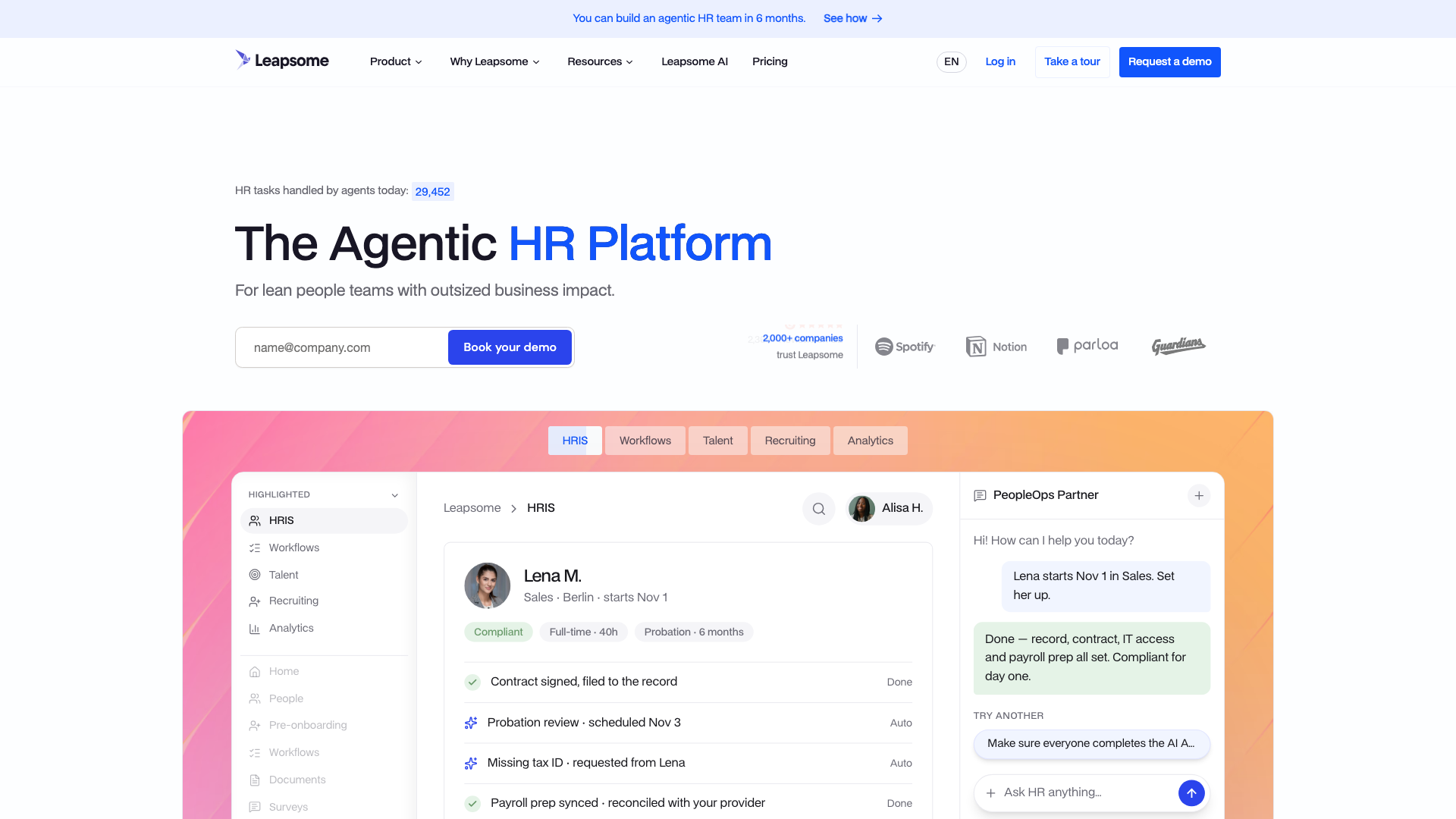Image resolution: width=1456 pixels, height=819 pixels.
Task: Click the Pre-onboarding icon in the sidebar
Action: (x=255, y=726)
